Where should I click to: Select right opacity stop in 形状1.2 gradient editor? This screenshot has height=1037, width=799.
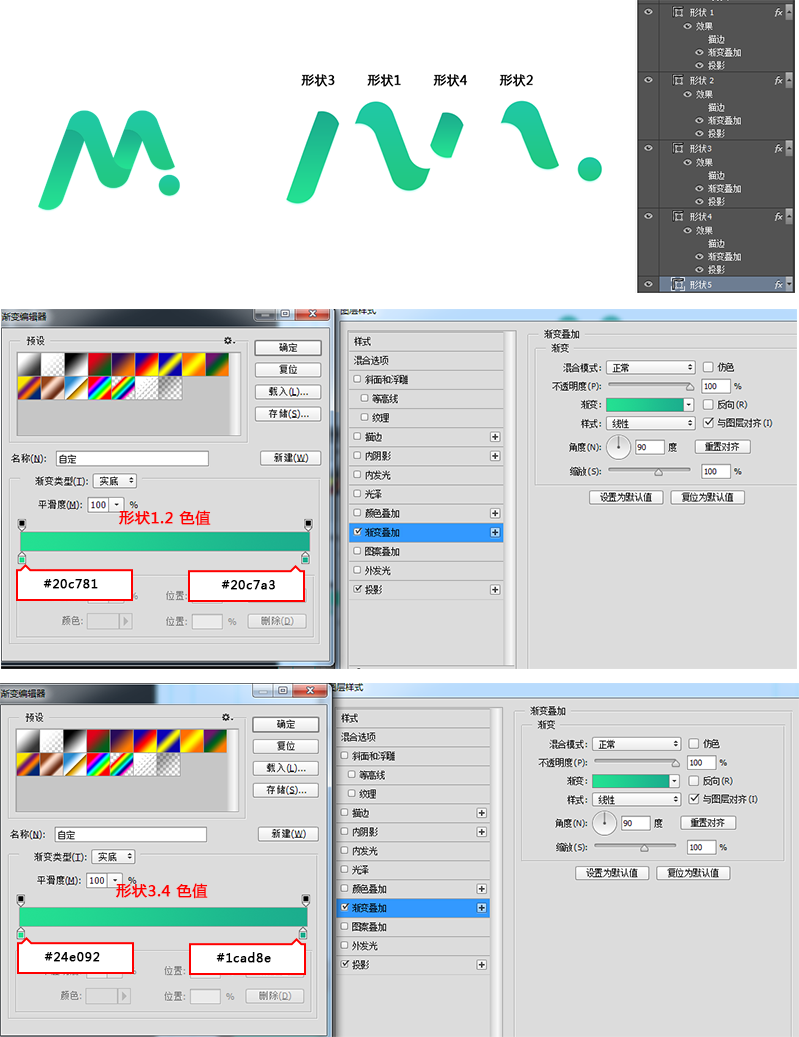click(308, 525)
